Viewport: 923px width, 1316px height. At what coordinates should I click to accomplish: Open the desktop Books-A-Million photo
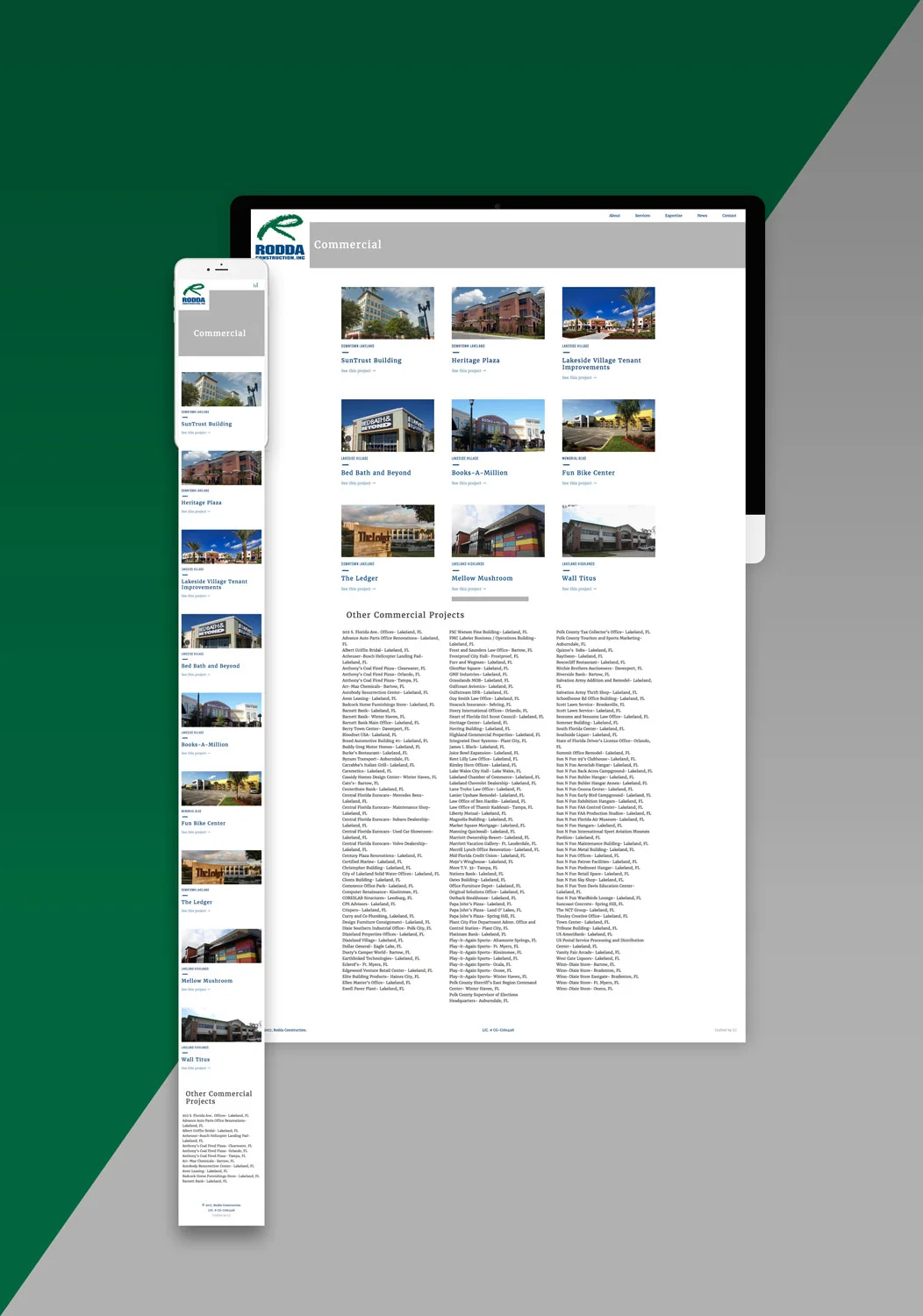498,426
